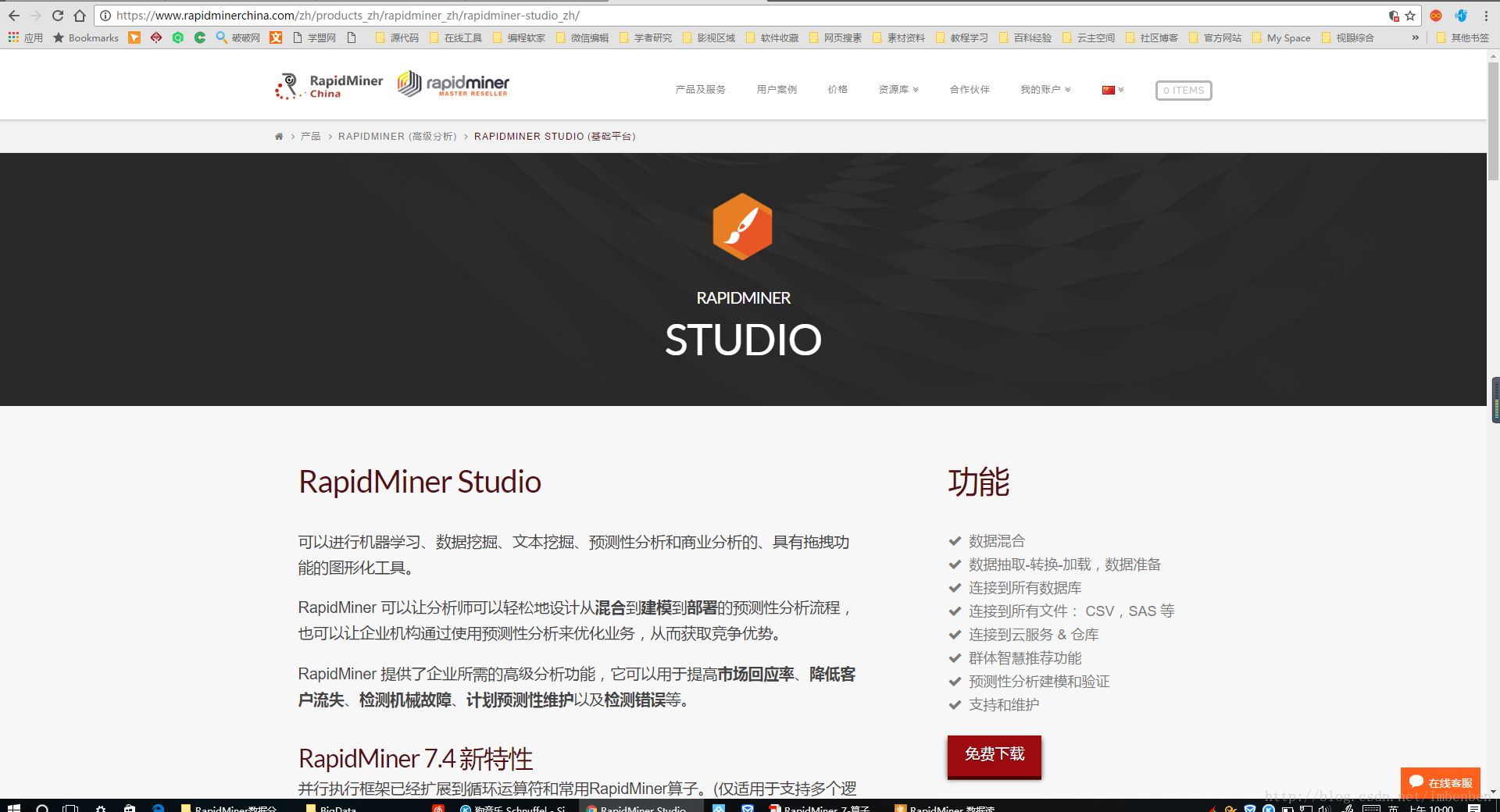Open the 在线工具 bookmark folder

455,37
